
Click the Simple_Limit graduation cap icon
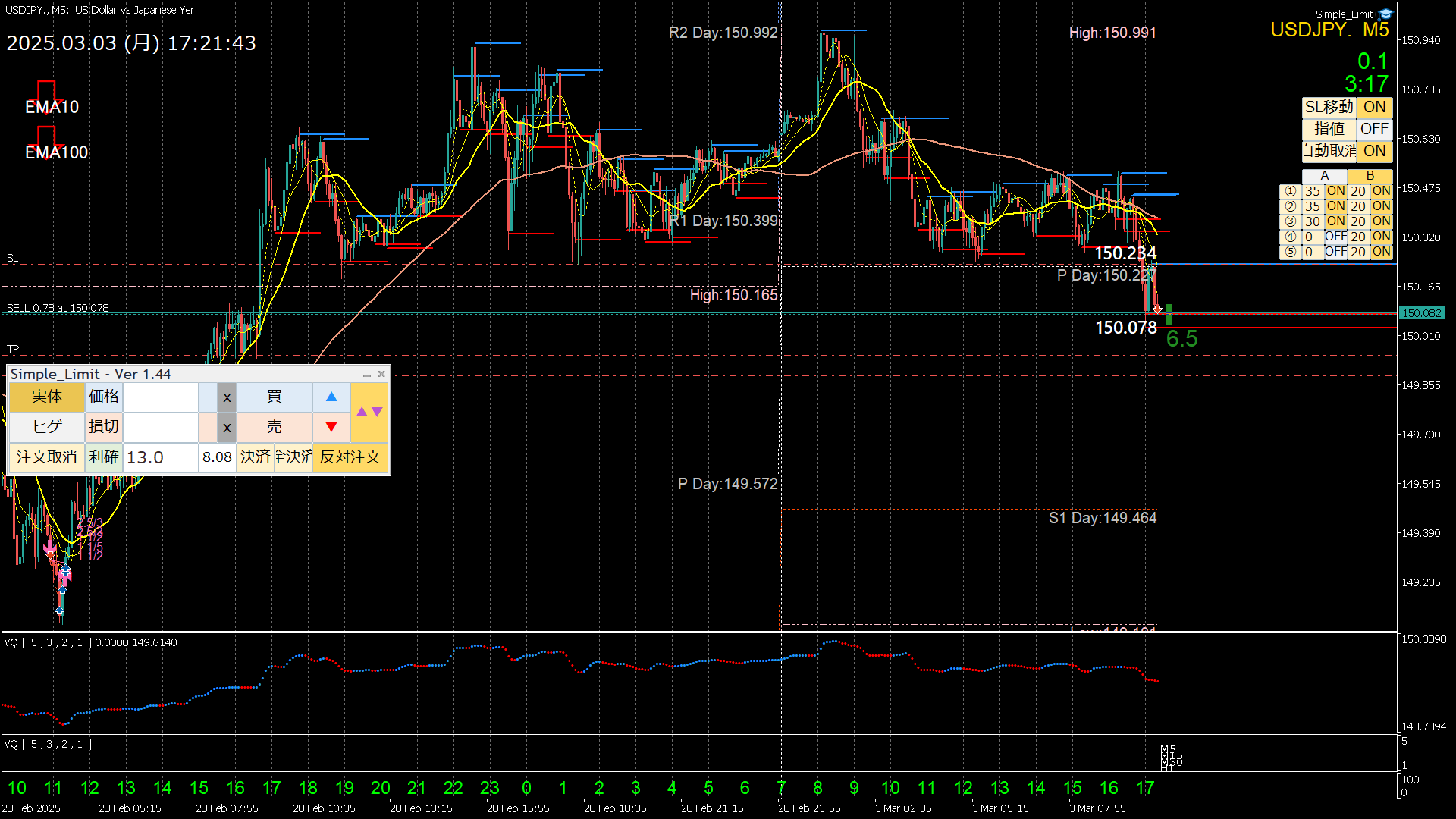coord(1385,14)
